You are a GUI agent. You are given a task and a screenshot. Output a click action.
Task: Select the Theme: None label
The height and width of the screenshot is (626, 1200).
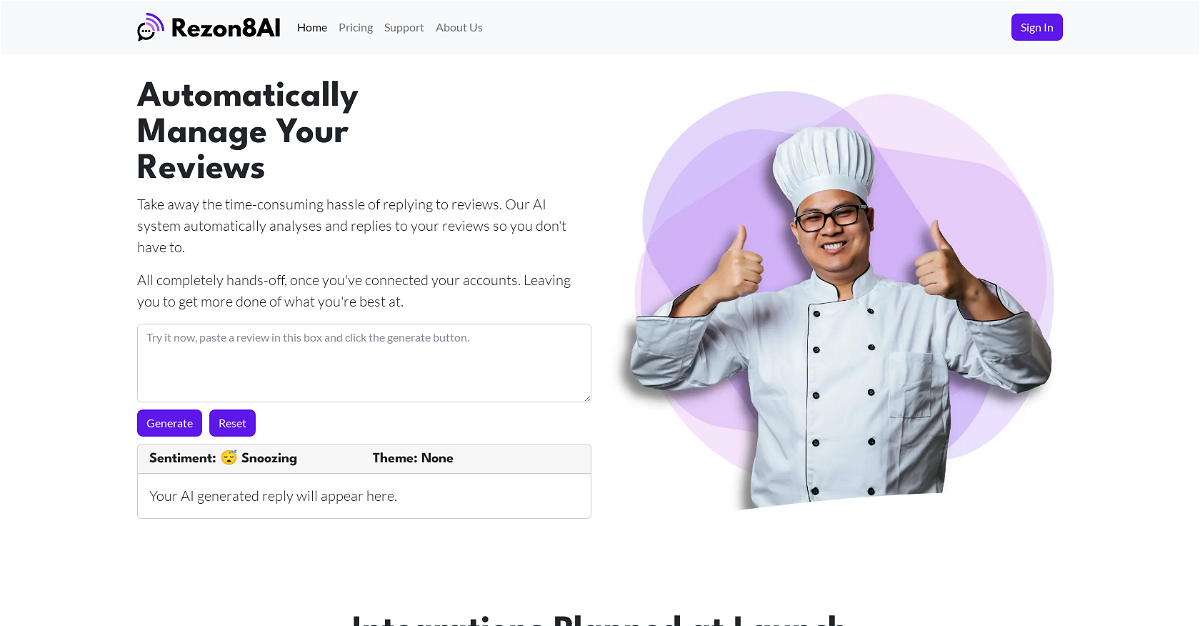point(413,458)
